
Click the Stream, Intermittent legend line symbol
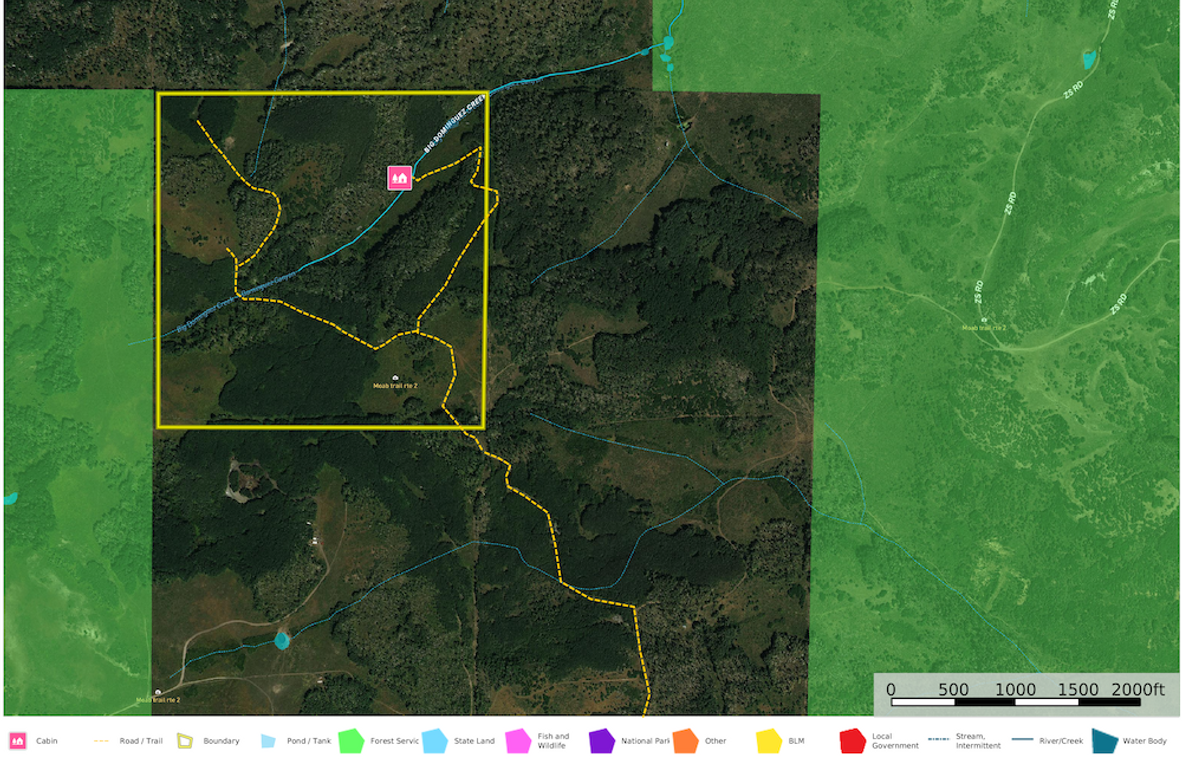tap(937, 740)
